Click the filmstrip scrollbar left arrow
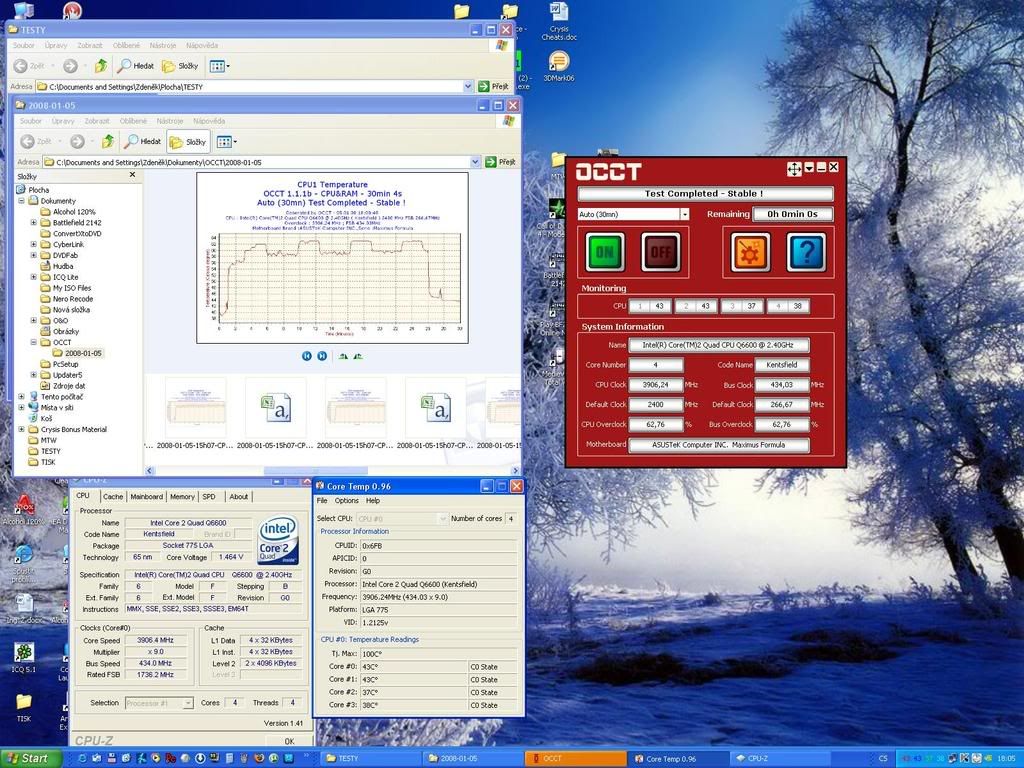Screen dimensions: 1024x768 pos(150,470)
